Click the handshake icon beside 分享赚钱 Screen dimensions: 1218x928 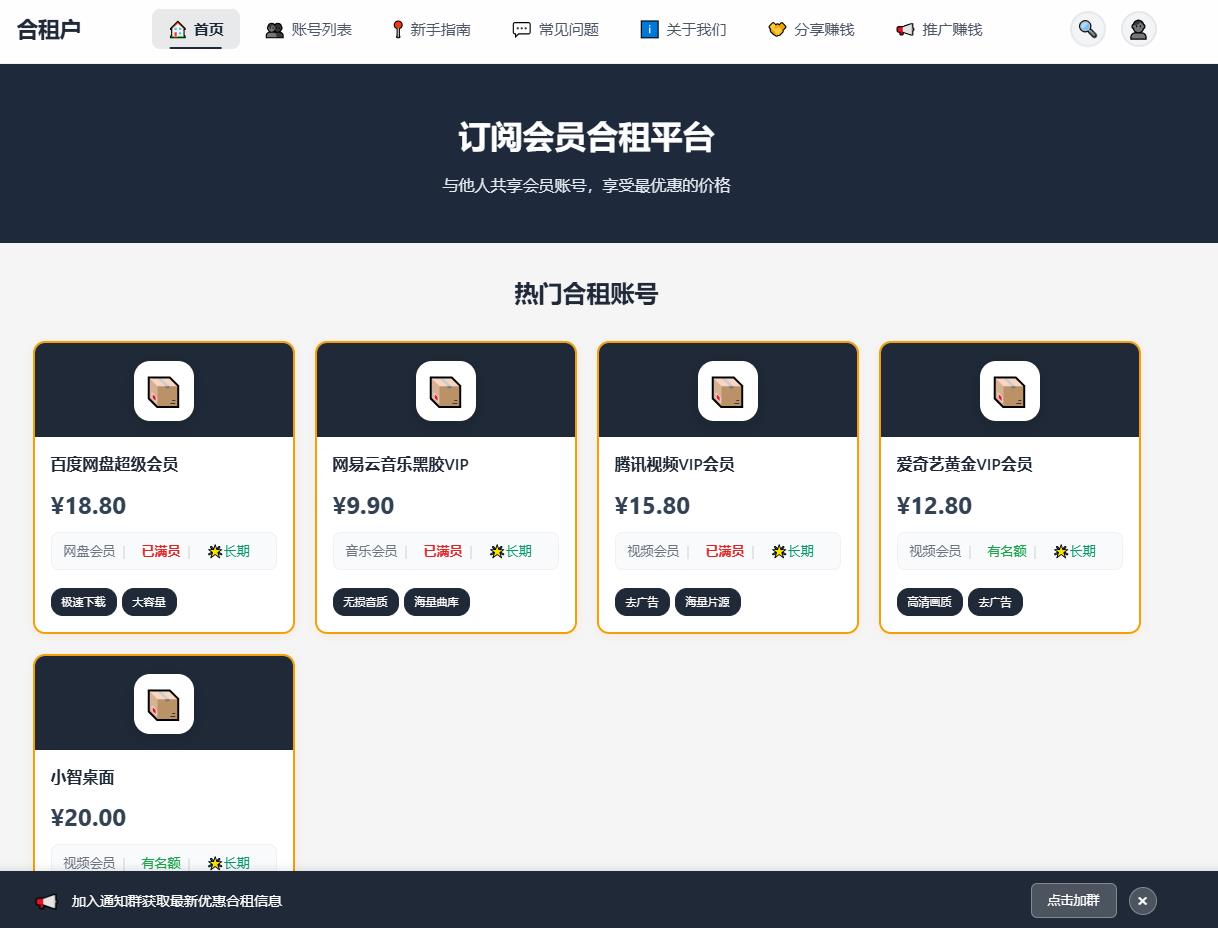coord(777,30)
